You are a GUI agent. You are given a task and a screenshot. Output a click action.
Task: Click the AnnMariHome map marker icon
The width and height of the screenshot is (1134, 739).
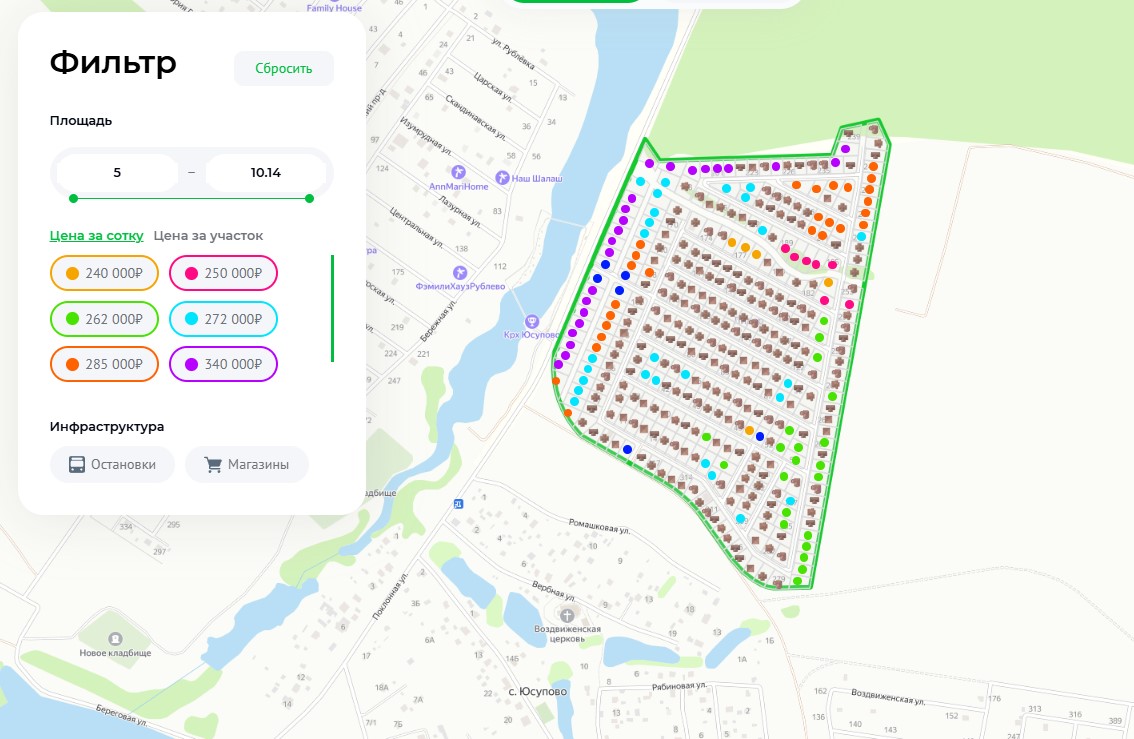point(459,172)
